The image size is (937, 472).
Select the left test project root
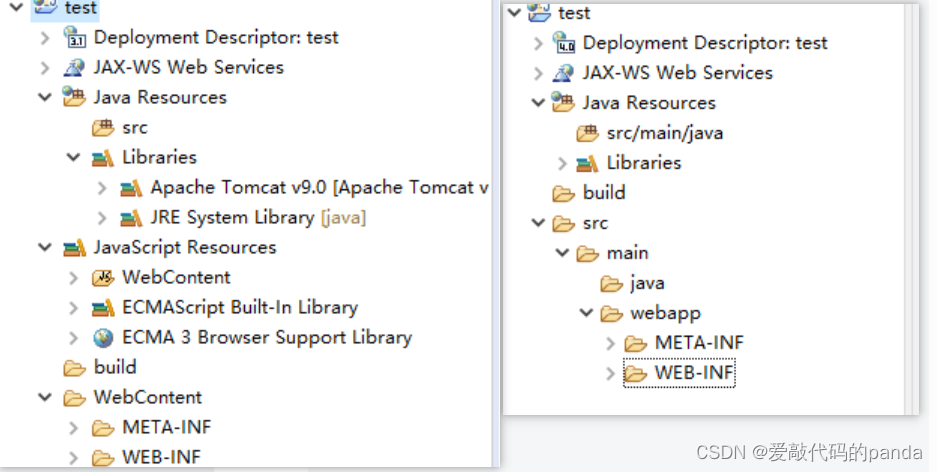[x=65, y=8]
